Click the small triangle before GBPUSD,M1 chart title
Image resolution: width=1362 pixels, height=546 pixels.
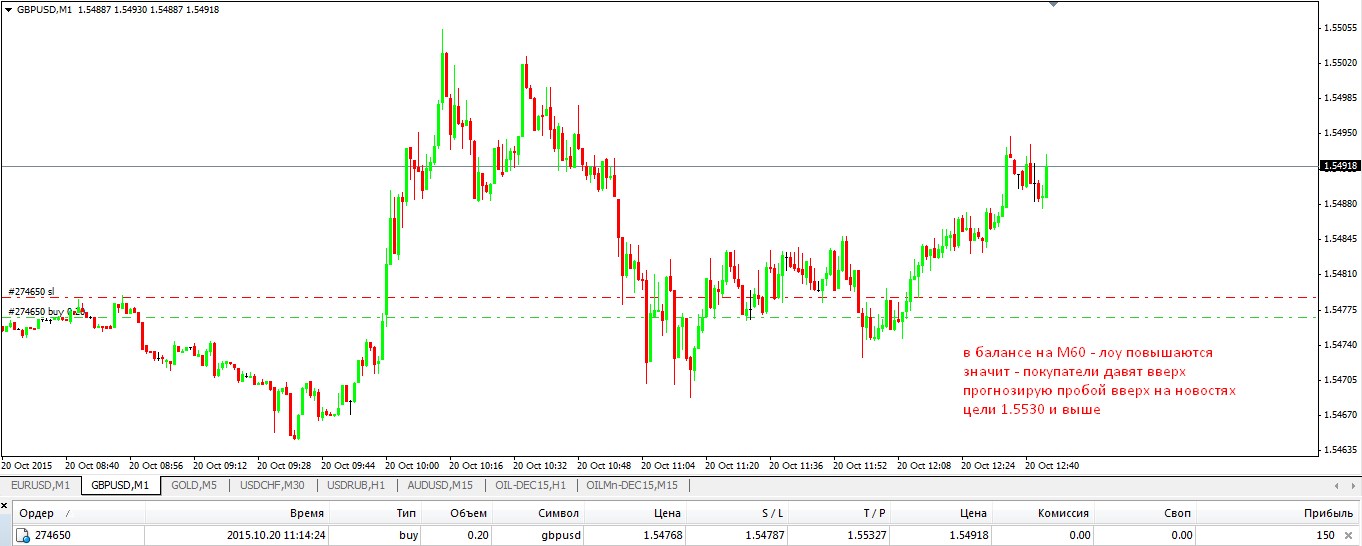(8, 9)
